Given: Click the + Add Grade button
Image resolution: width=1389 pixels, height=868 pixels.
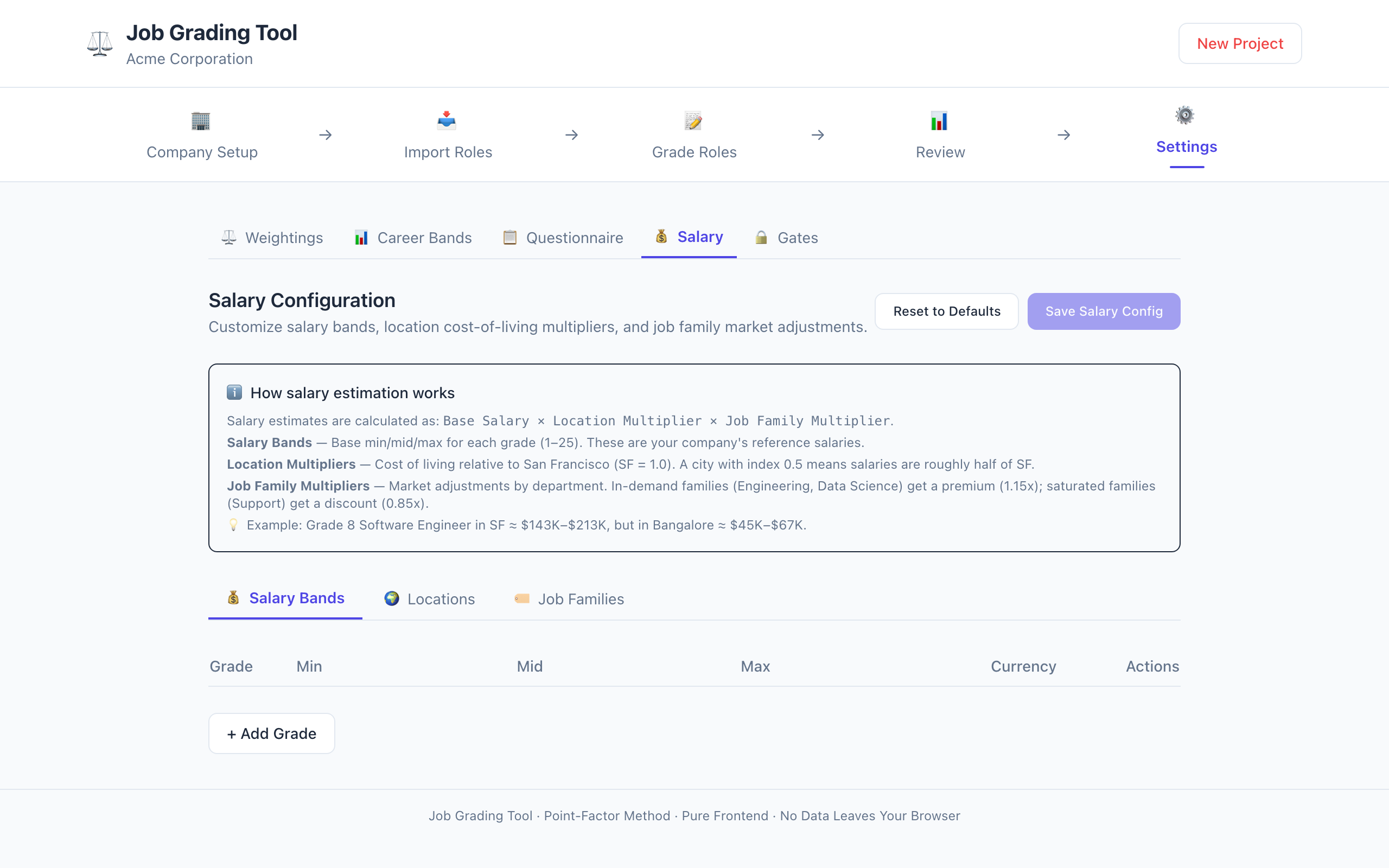Looking at the screenshot, I should click(271, 733).
